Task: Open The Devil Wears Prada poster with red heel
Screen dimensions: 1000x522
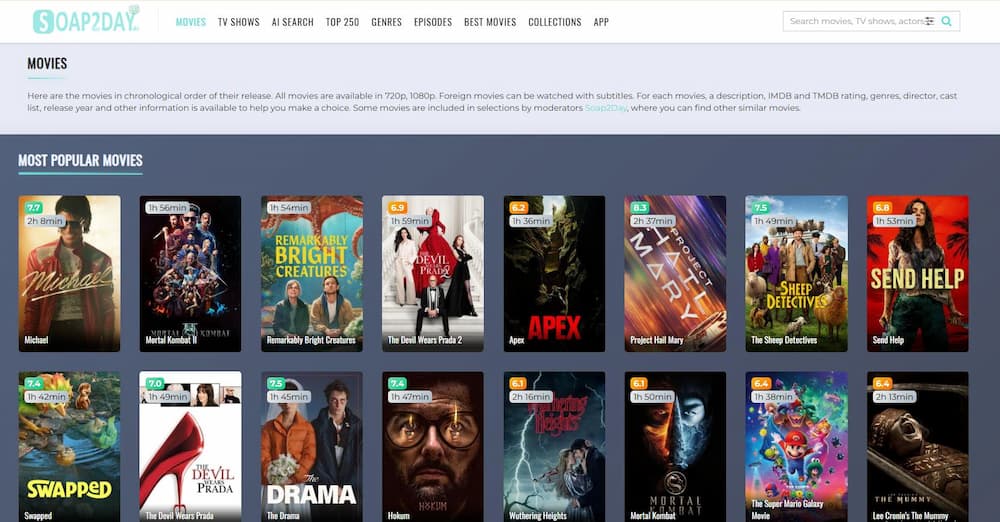Action: pyautogui.click(x=191, y=447)
